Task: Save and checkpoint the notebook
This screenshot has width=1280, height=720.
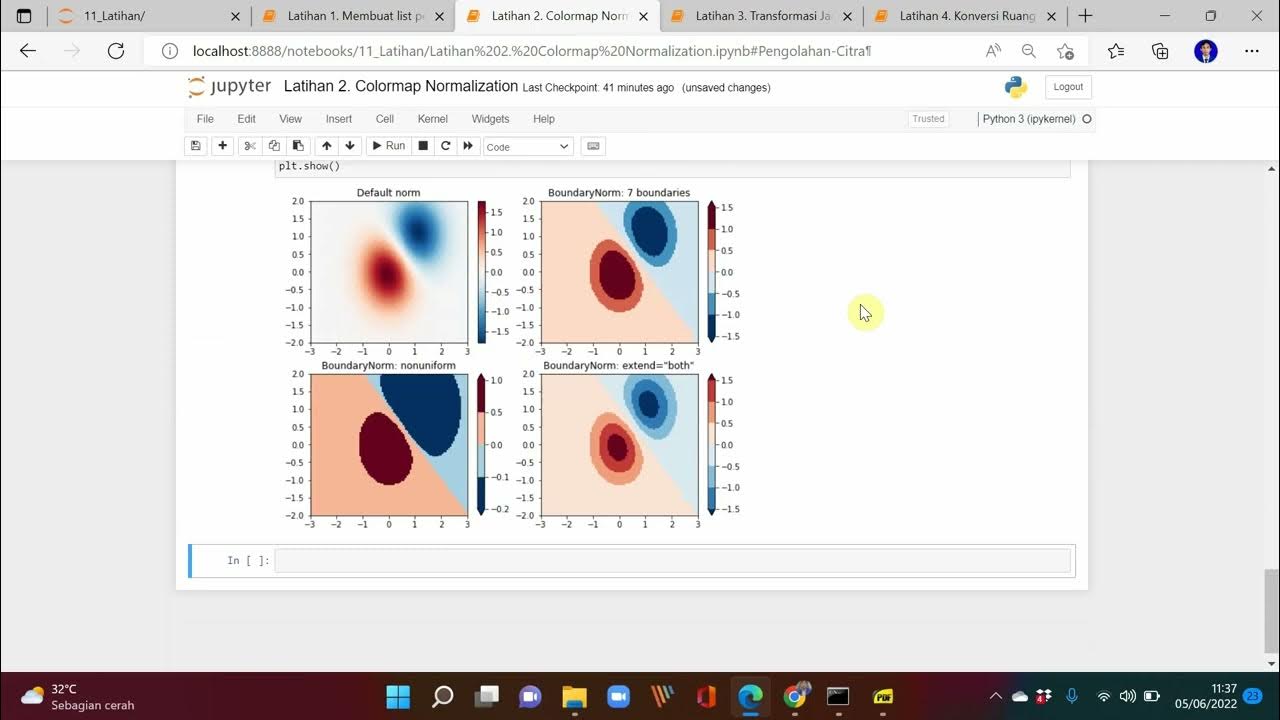Action: click(x=196, y=146)
